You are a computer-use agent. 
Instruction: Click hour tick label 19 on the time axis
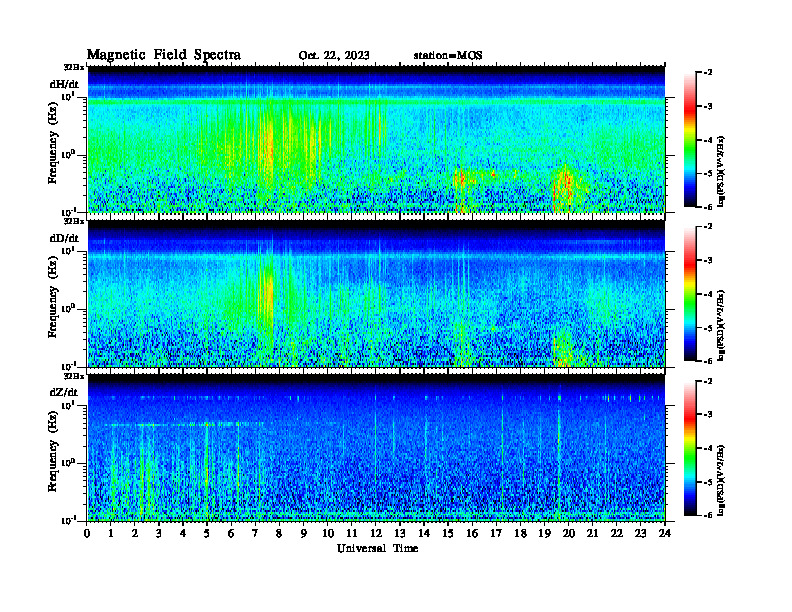(x=544, y=533)
